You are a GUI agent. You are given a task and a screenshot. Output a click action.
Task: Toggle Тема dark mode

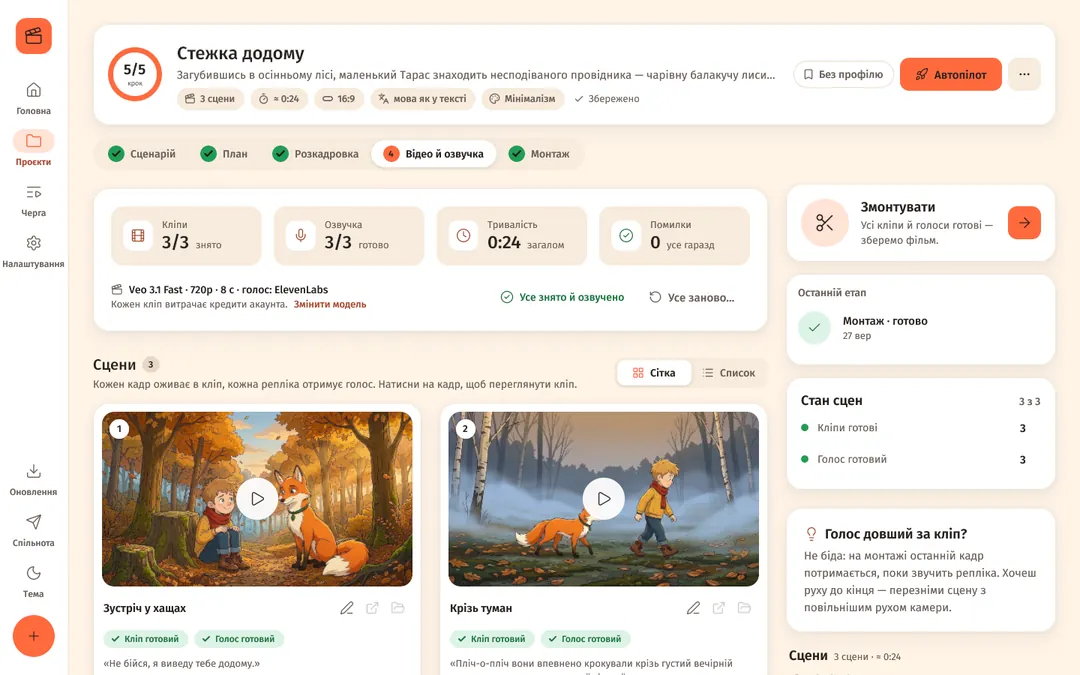click(34, 581)
